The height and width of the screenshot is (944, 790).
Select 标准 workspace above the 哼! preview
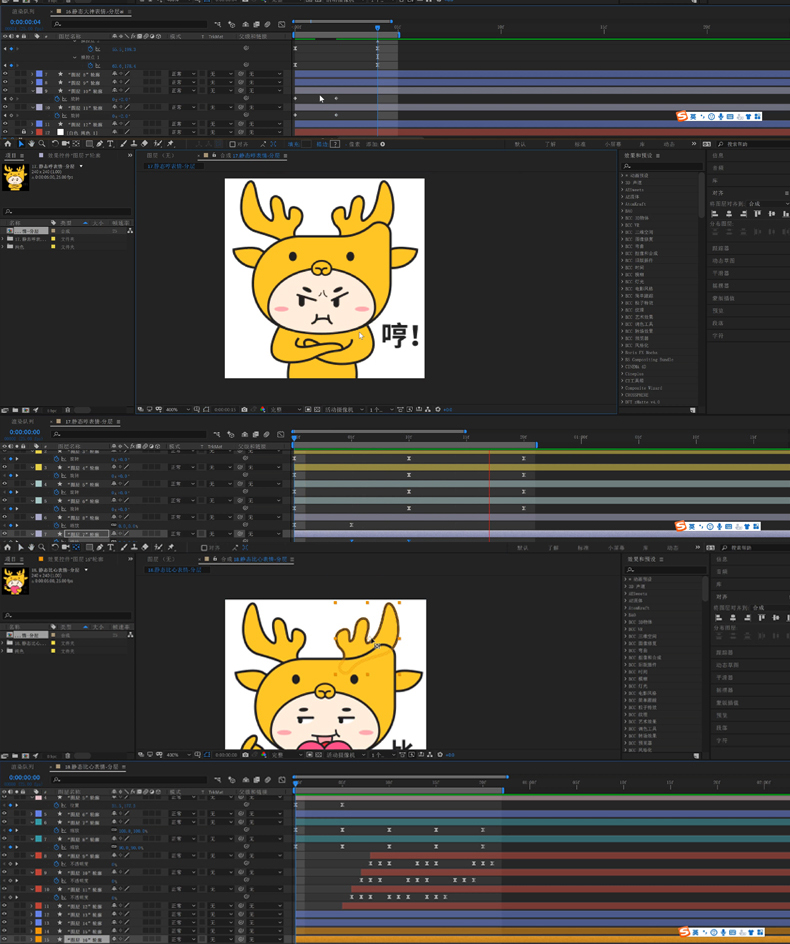pyautogui.click(x=580, y=144)
